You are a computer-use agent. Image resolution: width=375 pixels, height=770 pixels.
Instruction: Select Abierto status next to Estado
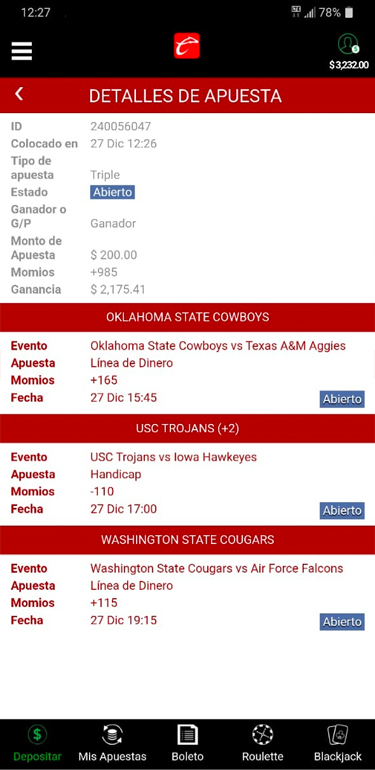pos(112,192)
